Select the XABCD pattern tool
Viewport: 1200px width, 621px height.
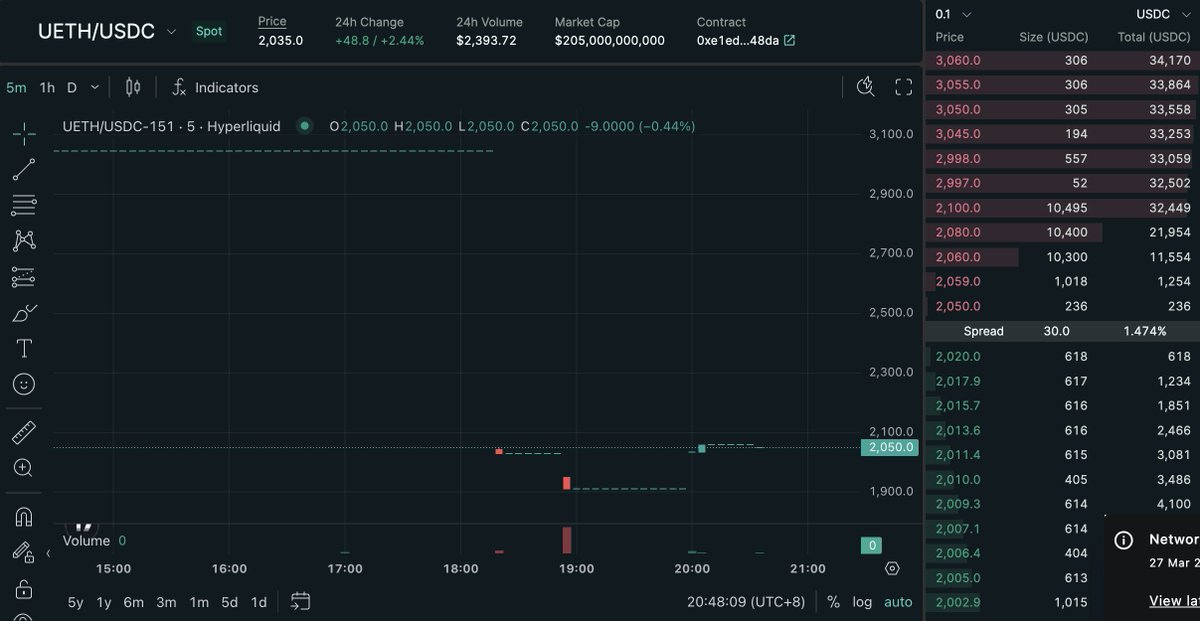tap(22, 241)
